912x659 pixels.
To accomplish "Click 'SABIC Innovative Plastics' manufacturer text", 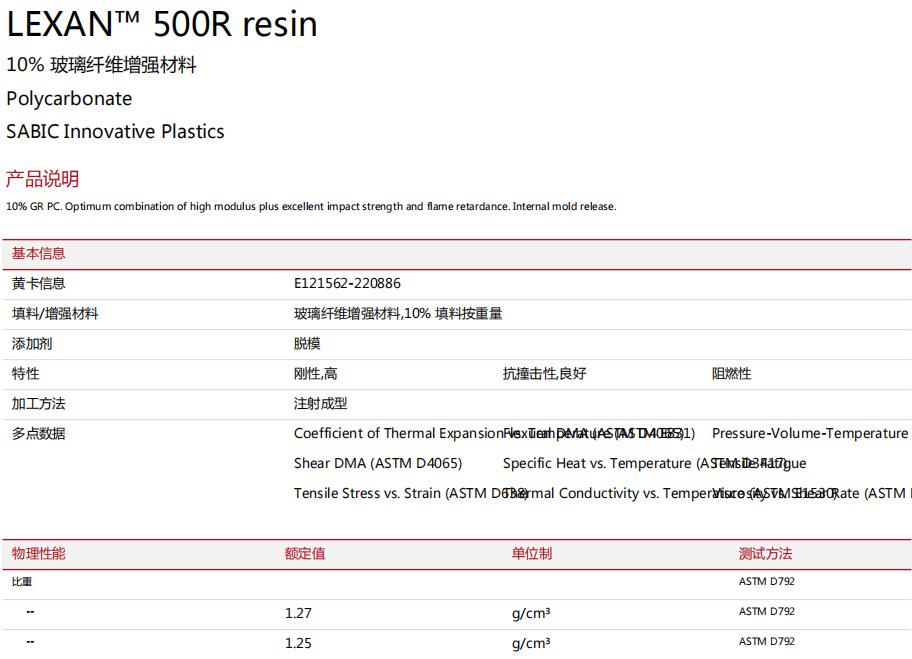I will point(115,131).
